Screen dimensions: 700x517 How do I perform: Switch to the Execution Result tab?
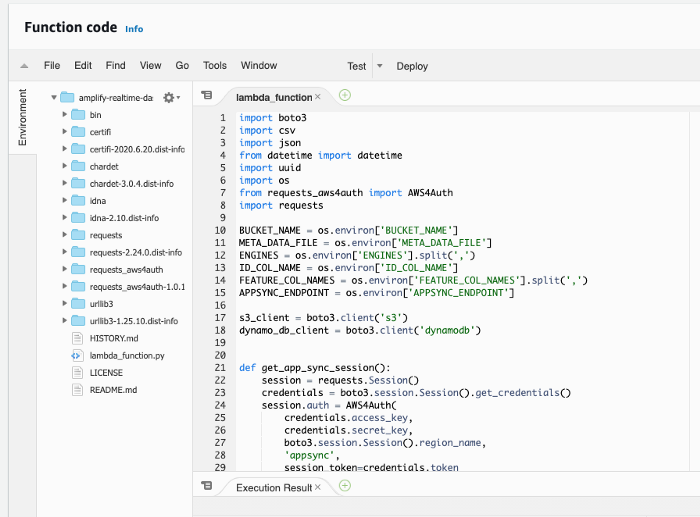coord(274,488)
